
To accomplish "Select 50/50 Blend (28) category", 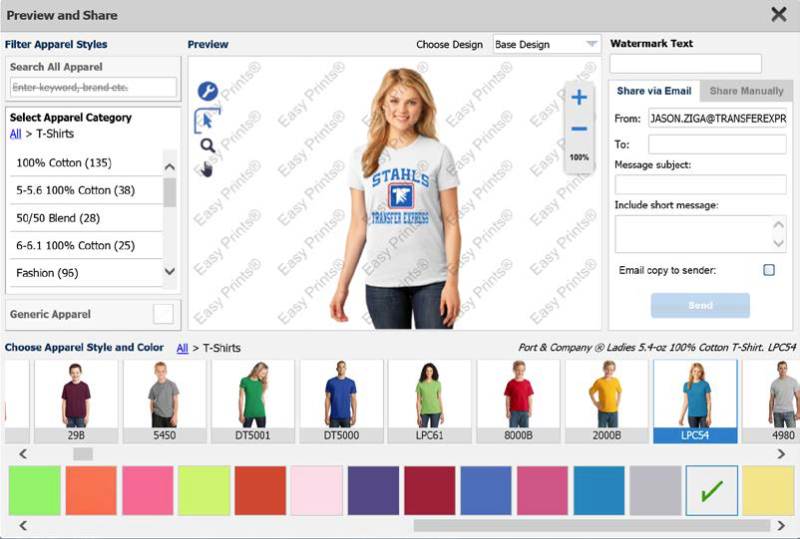I will tap(86, 218).
